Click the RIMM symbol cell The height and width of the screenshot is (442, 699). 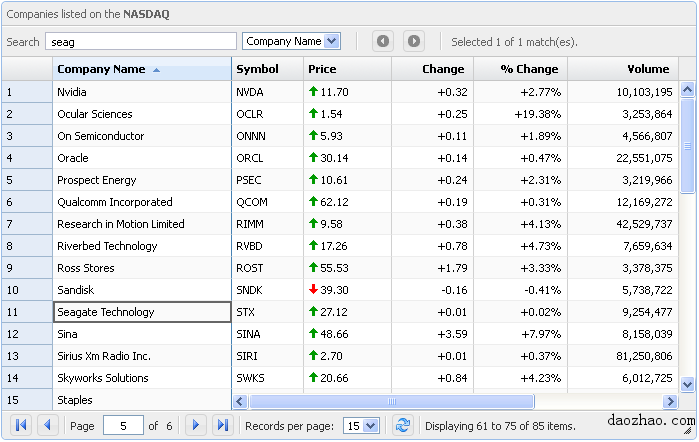[267, 224]
